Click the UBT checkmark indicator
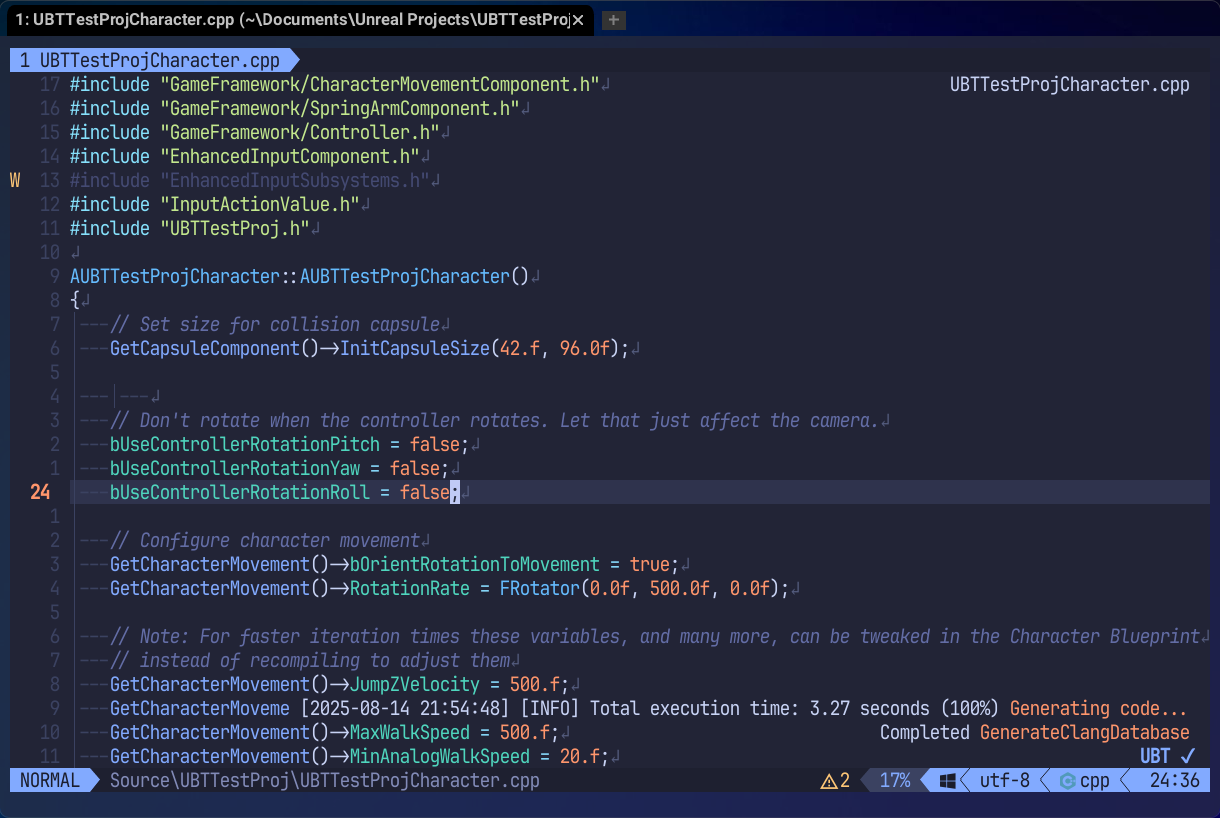This screenshot has height=818, width=1220. pyautogui.click(x=1168, y=756)
